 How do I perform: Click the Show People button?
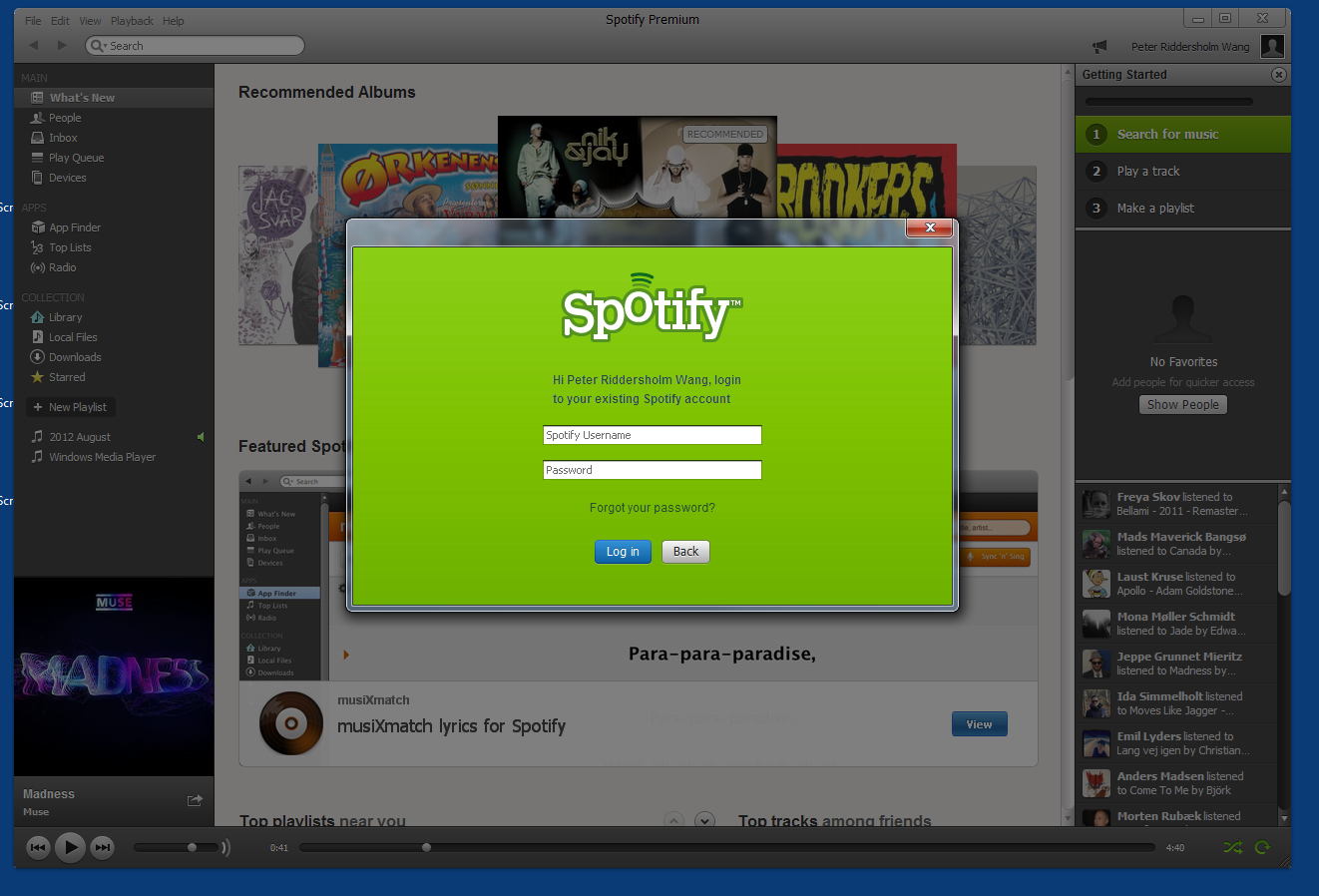pos(1183,405)
